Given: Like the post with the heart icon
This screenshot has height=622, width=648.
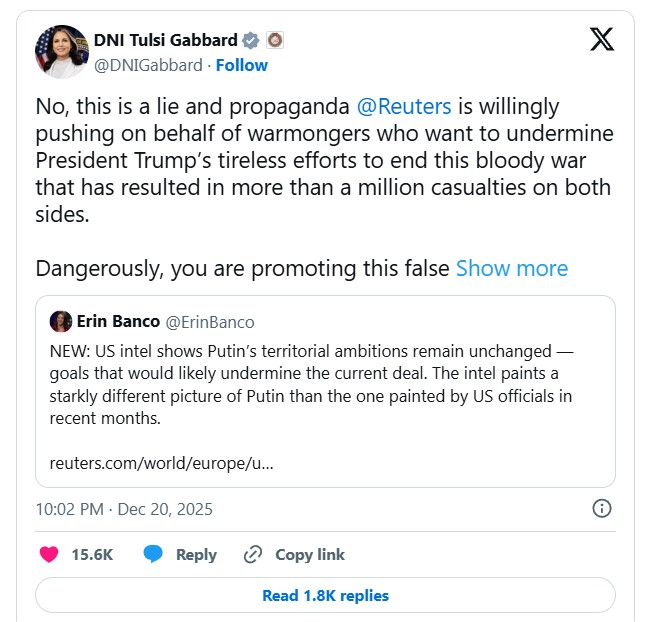Looking at the screenshot, I should (48, 554).
